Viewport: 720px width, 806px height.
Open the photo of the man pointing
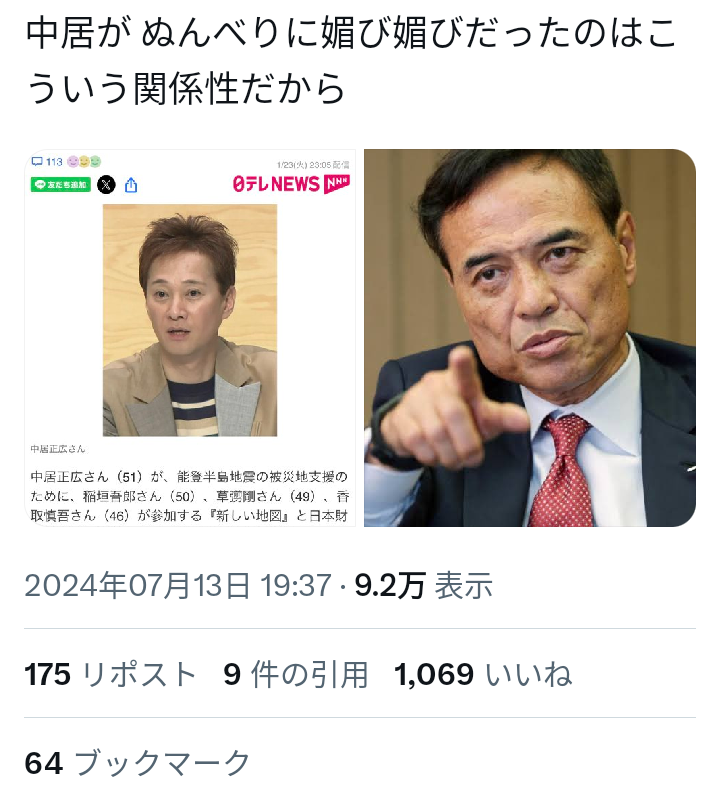click(x=530, y=338)
